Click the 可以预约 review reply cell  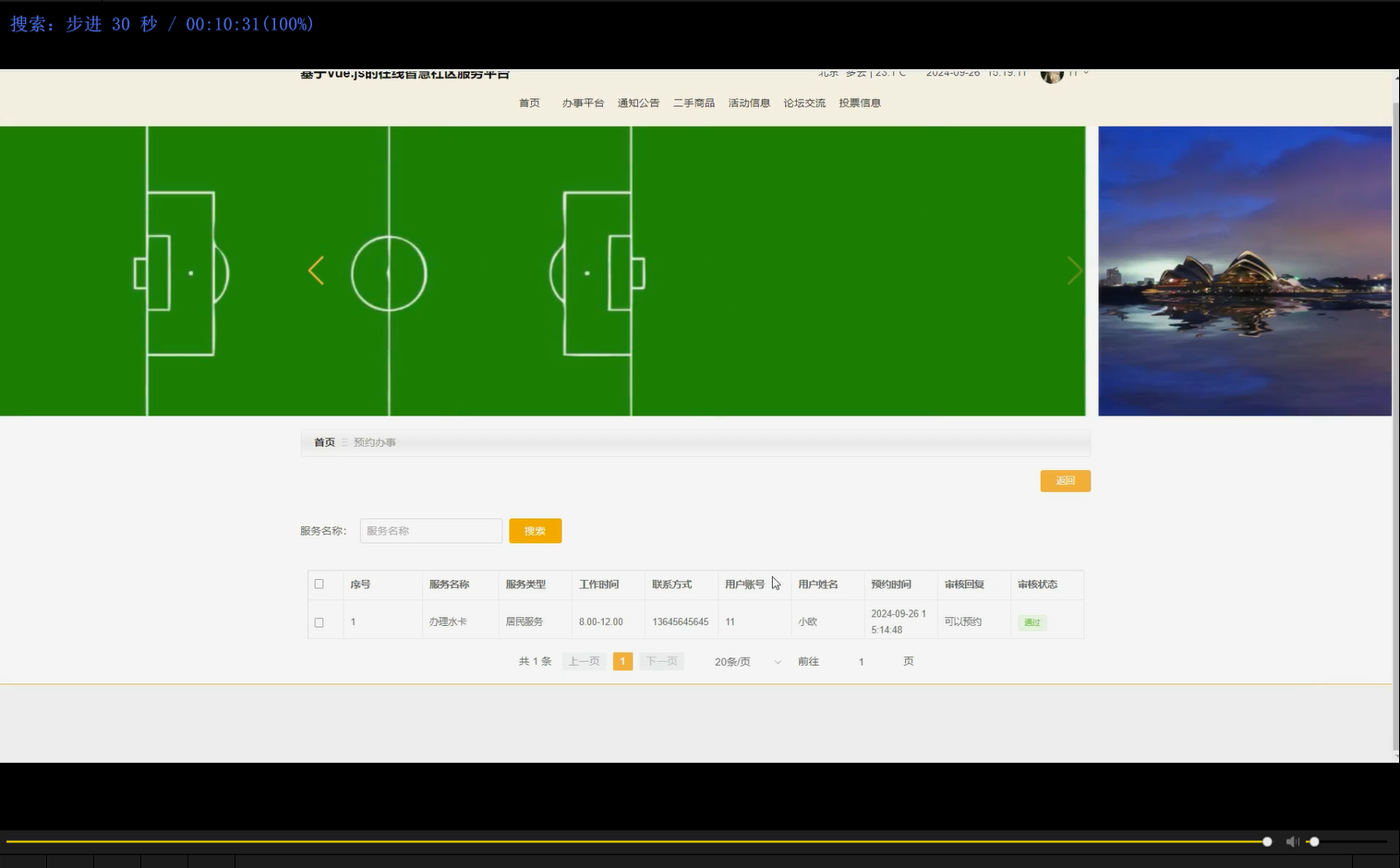[963, 622]
